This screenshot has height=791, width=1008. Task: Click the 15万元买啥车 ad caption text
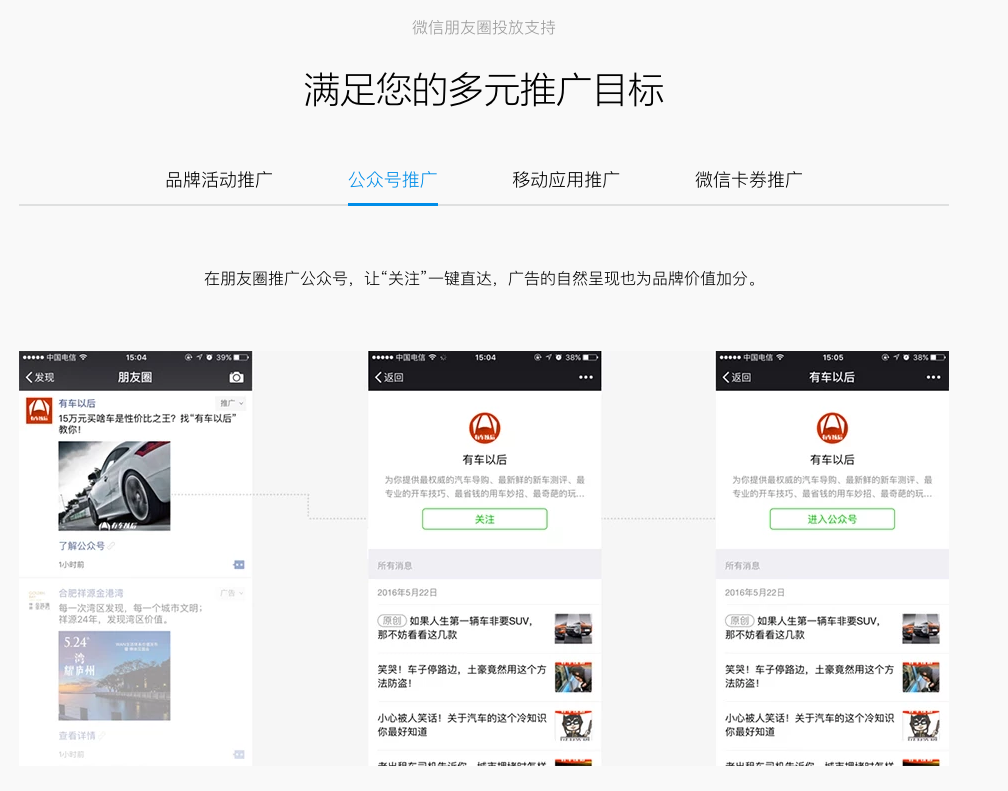click(x=147, y=424)
